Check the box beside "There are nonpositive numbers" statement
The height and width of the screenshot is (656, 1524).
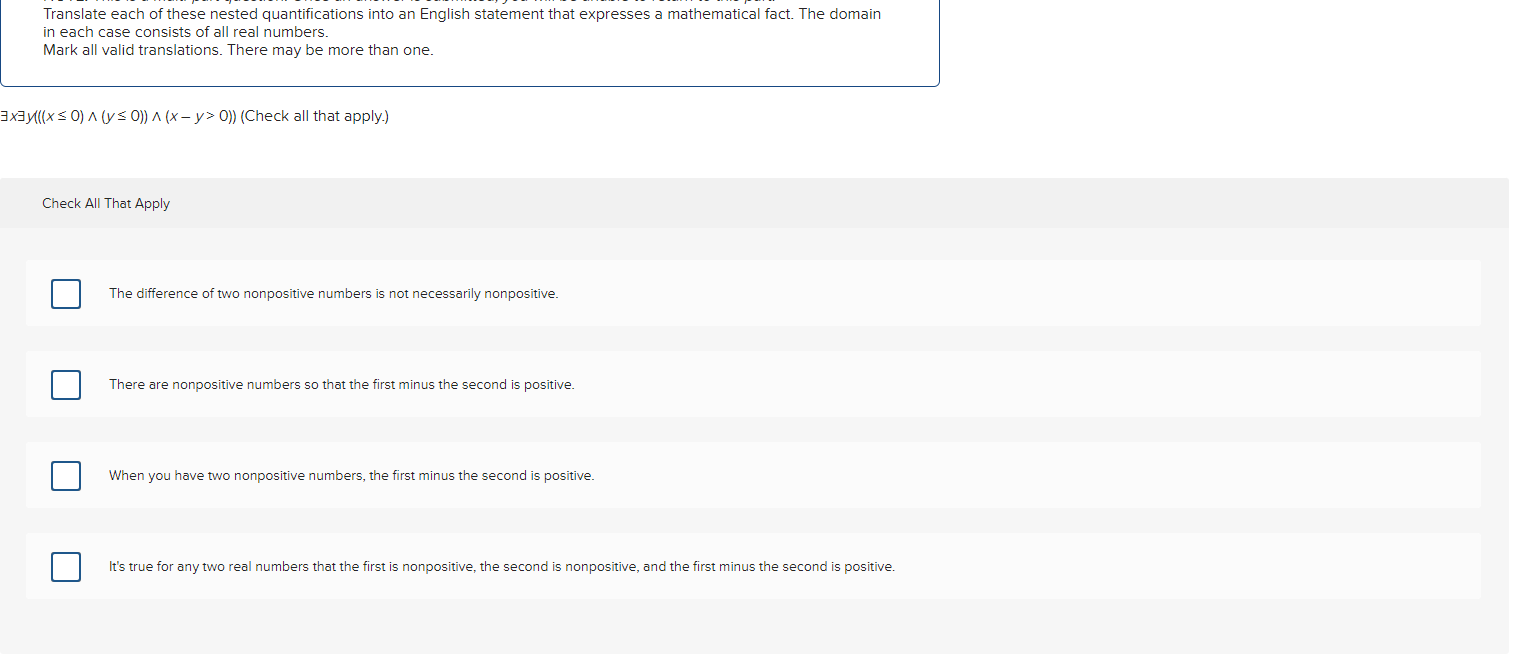(66, 385)
